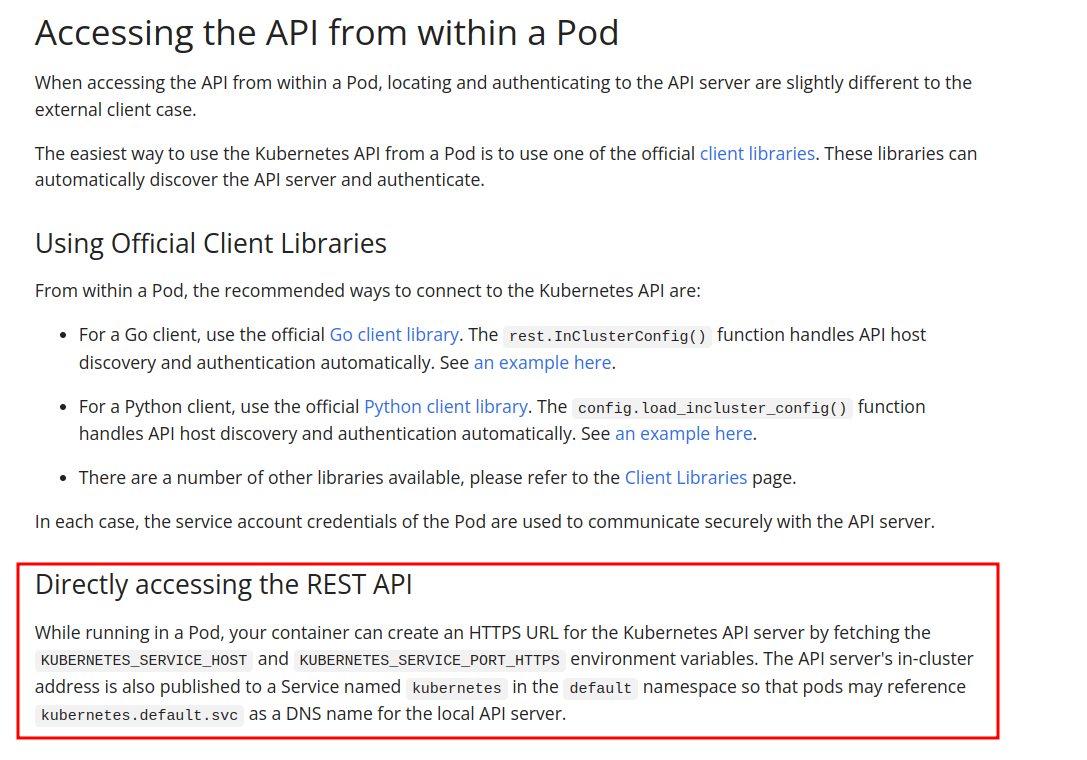Screen dimensions: 1087x760
Task: Click 'an example here' link for Go client
Action: 542,362
